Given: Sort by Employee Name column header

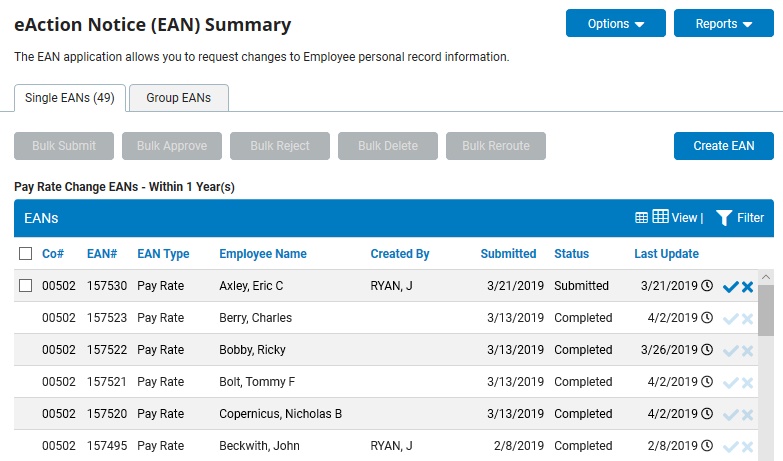Looking at the screenshot, I should point(263,254).
